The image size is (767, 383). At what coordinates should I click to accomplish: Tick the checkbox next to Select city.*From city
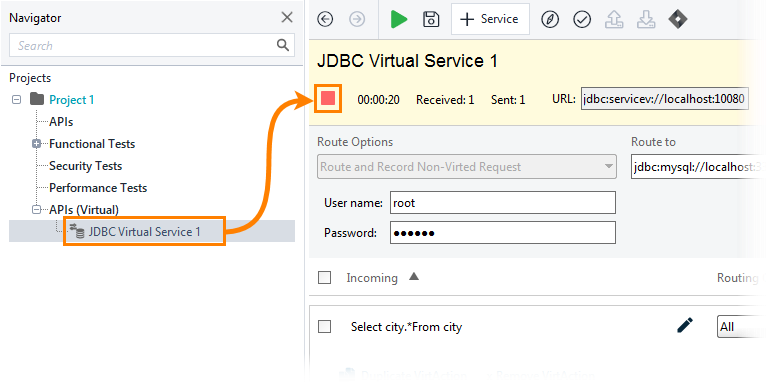point(324,327)
